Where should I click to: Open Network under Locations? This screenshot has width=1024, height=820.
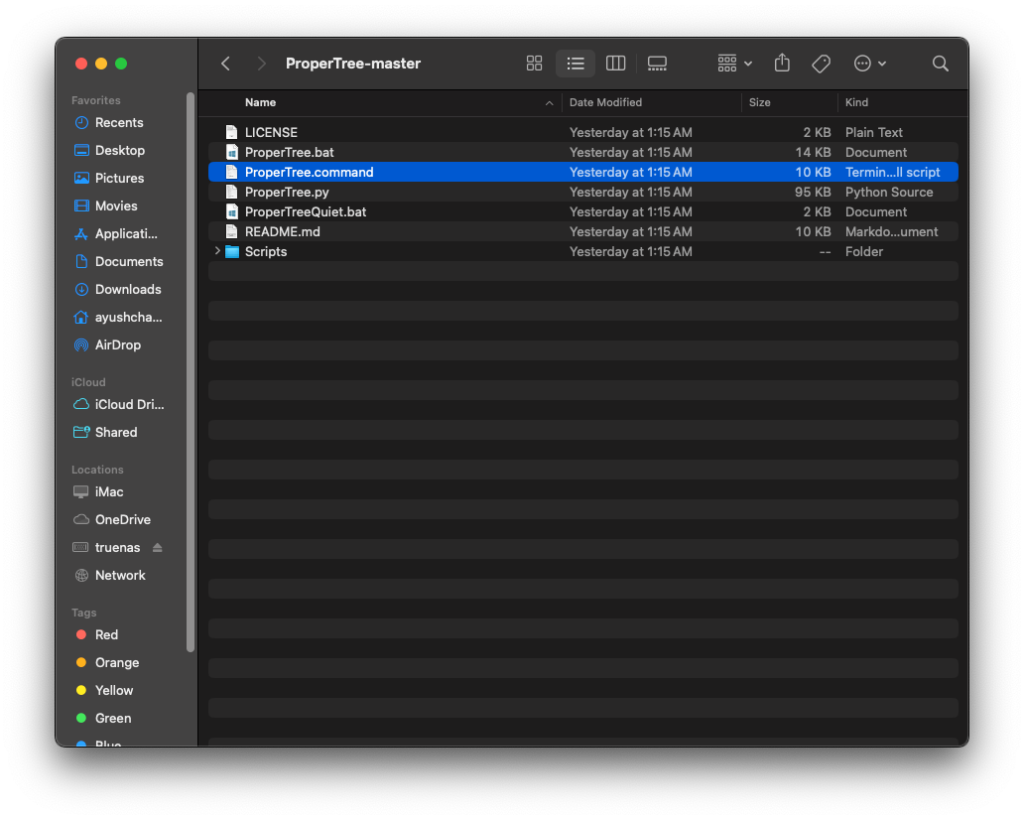tap(118, 575)
